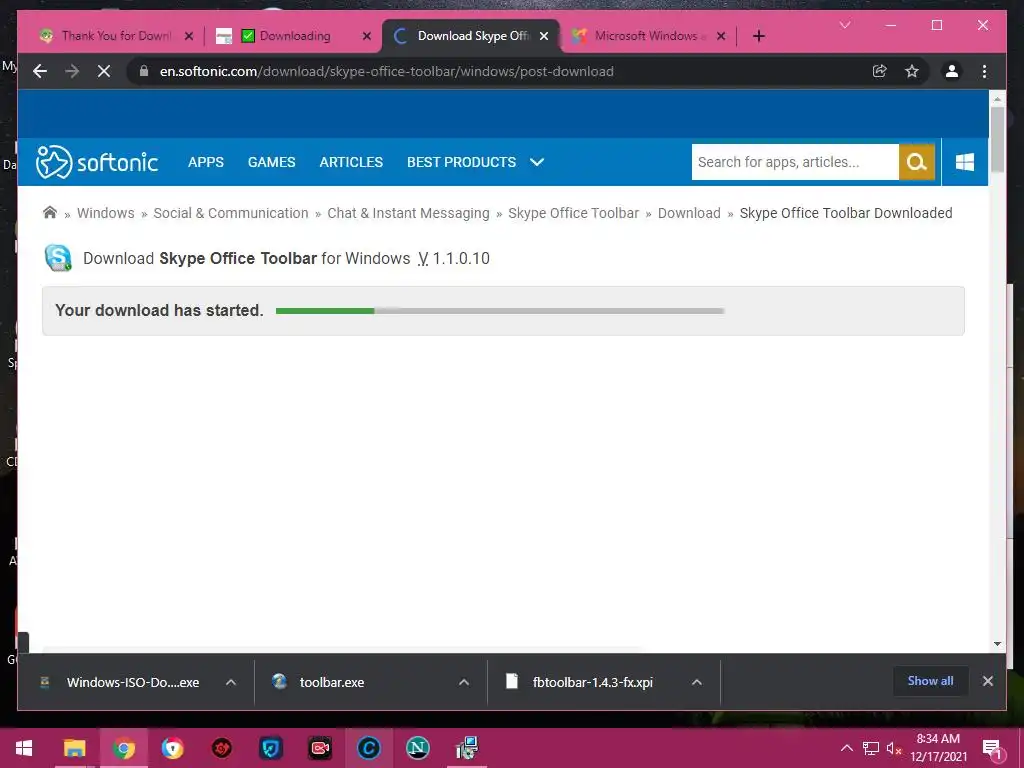The width and height of the screenshot is (1024, 768).
Task: Open the Windows Start menu
Action: click(24, 748)
